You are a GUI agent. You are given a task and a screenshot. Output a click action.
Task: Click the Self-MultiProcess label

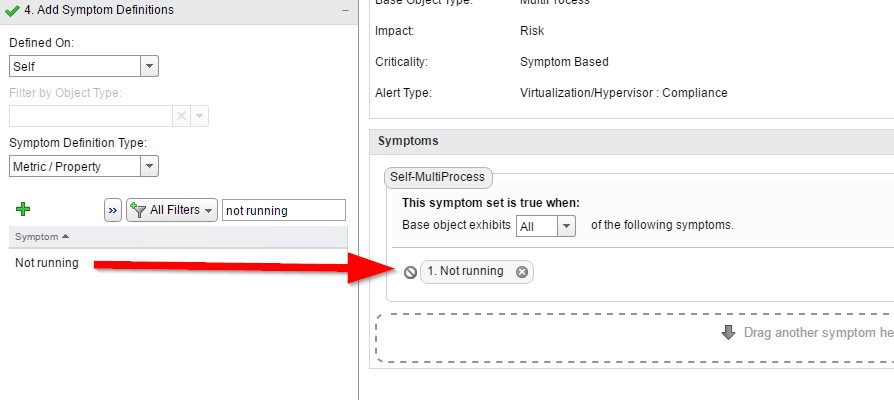click(438, 177)
